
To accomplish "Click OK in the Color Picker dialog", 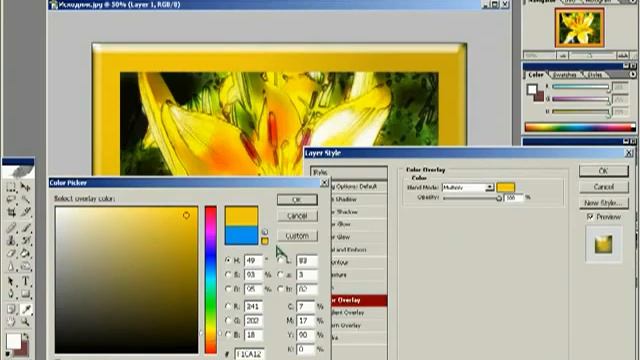I will tap(297, 200).
